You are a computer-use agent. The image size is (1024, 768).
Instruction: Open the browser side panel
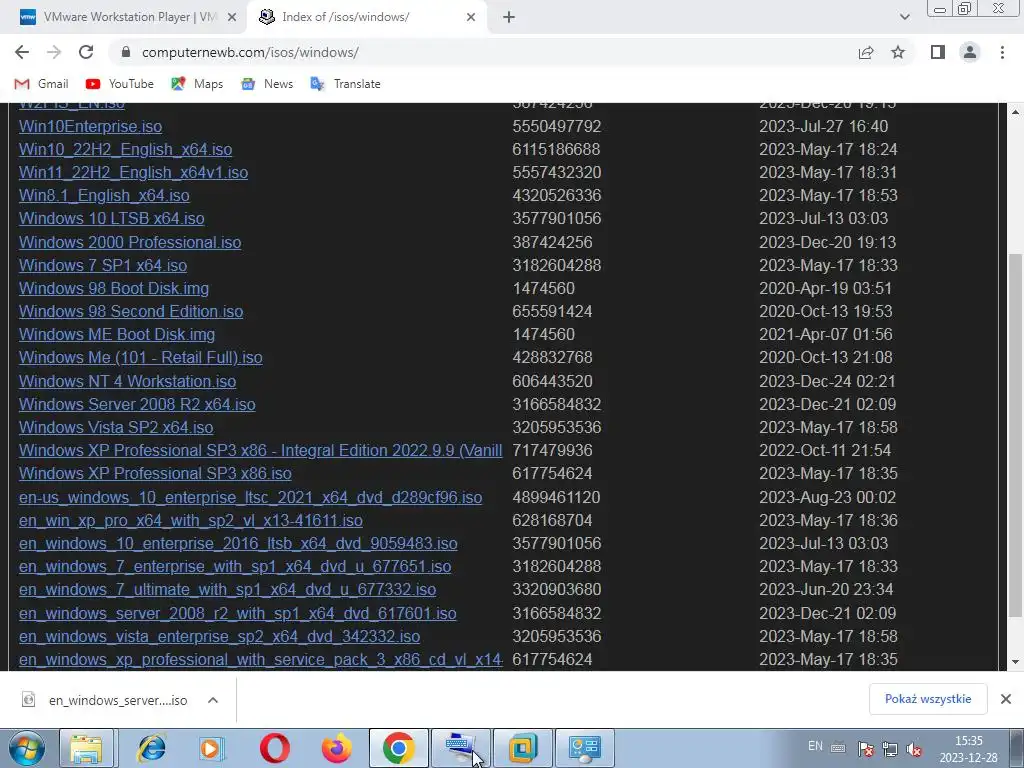[x=938, y=52]
